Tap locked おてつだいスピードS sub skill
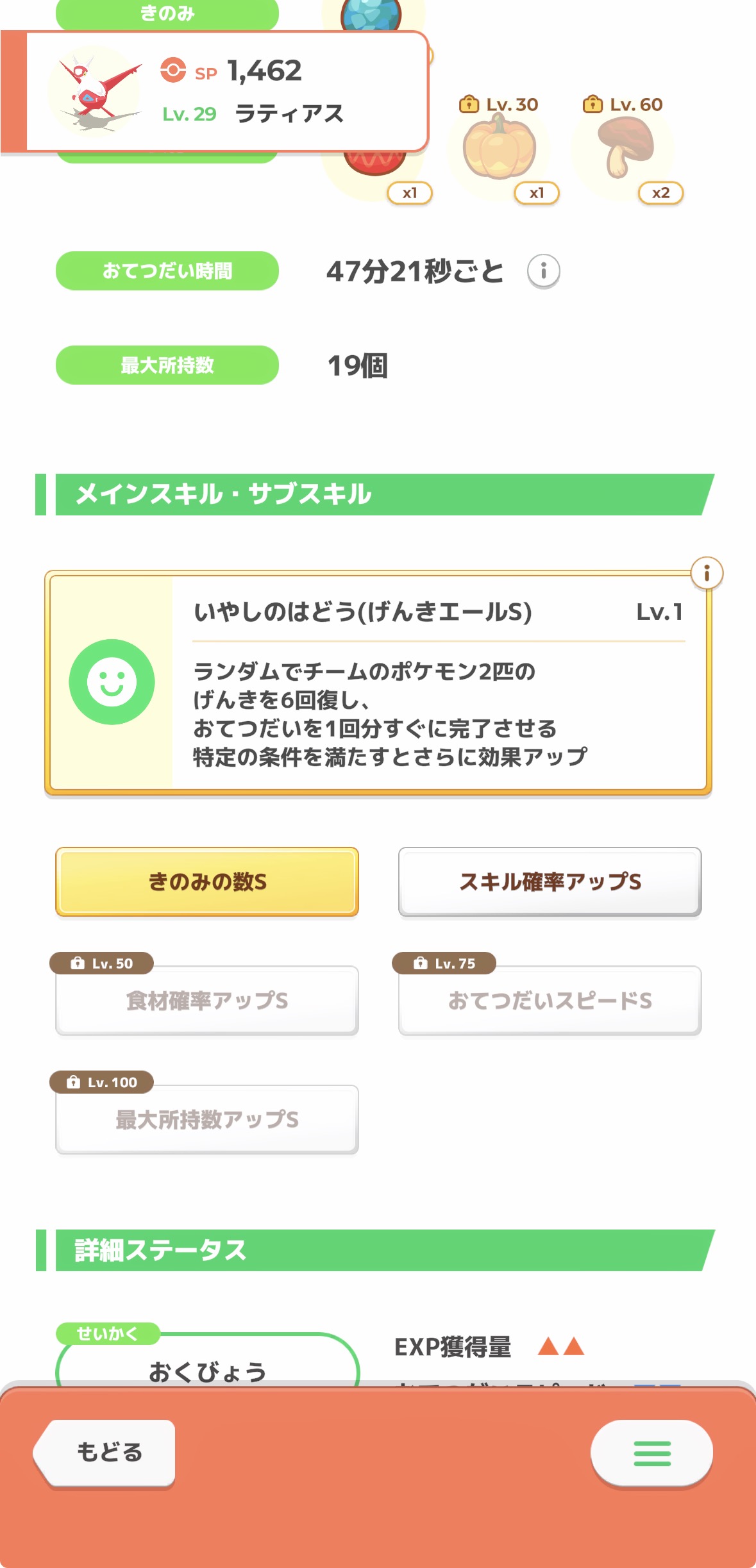This screenshot has height=1568, width=756. coord(550,1001)
